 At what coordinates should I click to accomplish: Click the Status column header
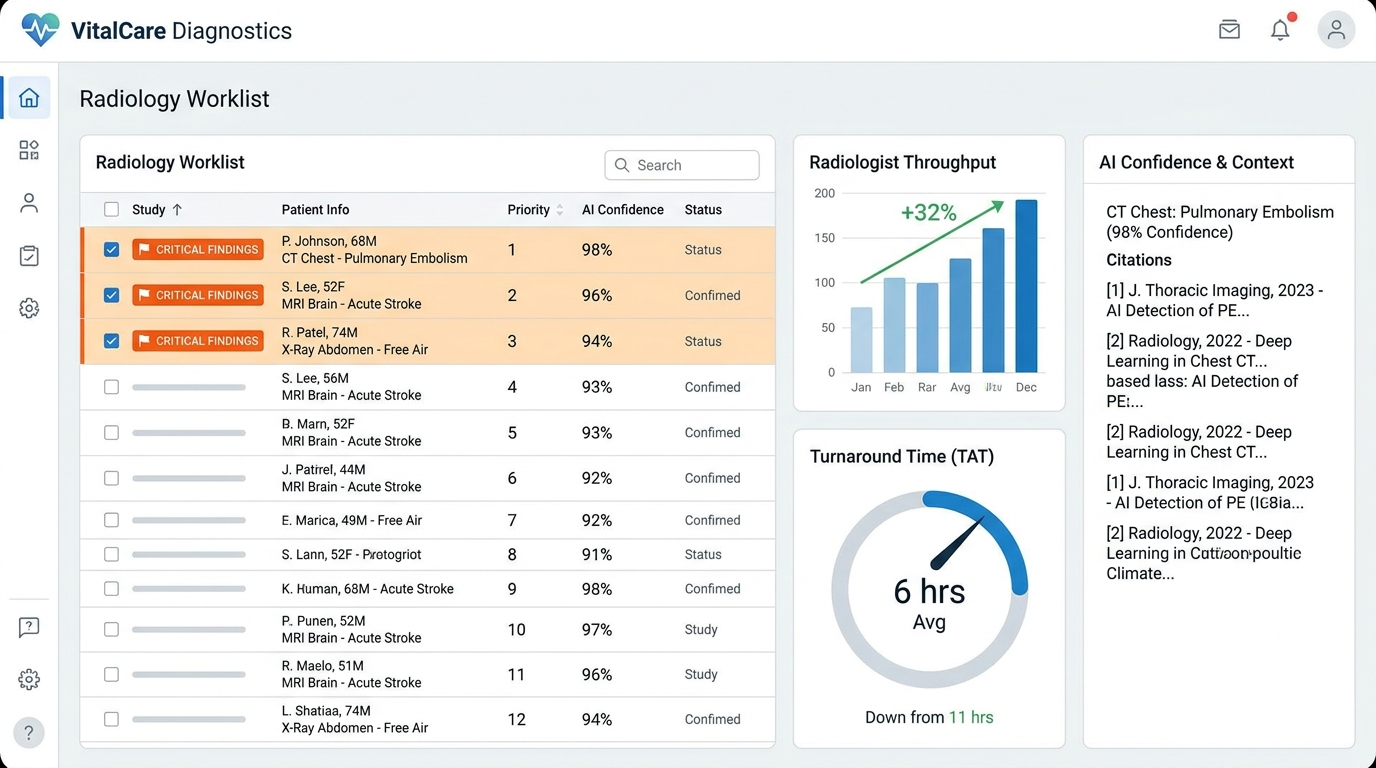pos(703,210)
